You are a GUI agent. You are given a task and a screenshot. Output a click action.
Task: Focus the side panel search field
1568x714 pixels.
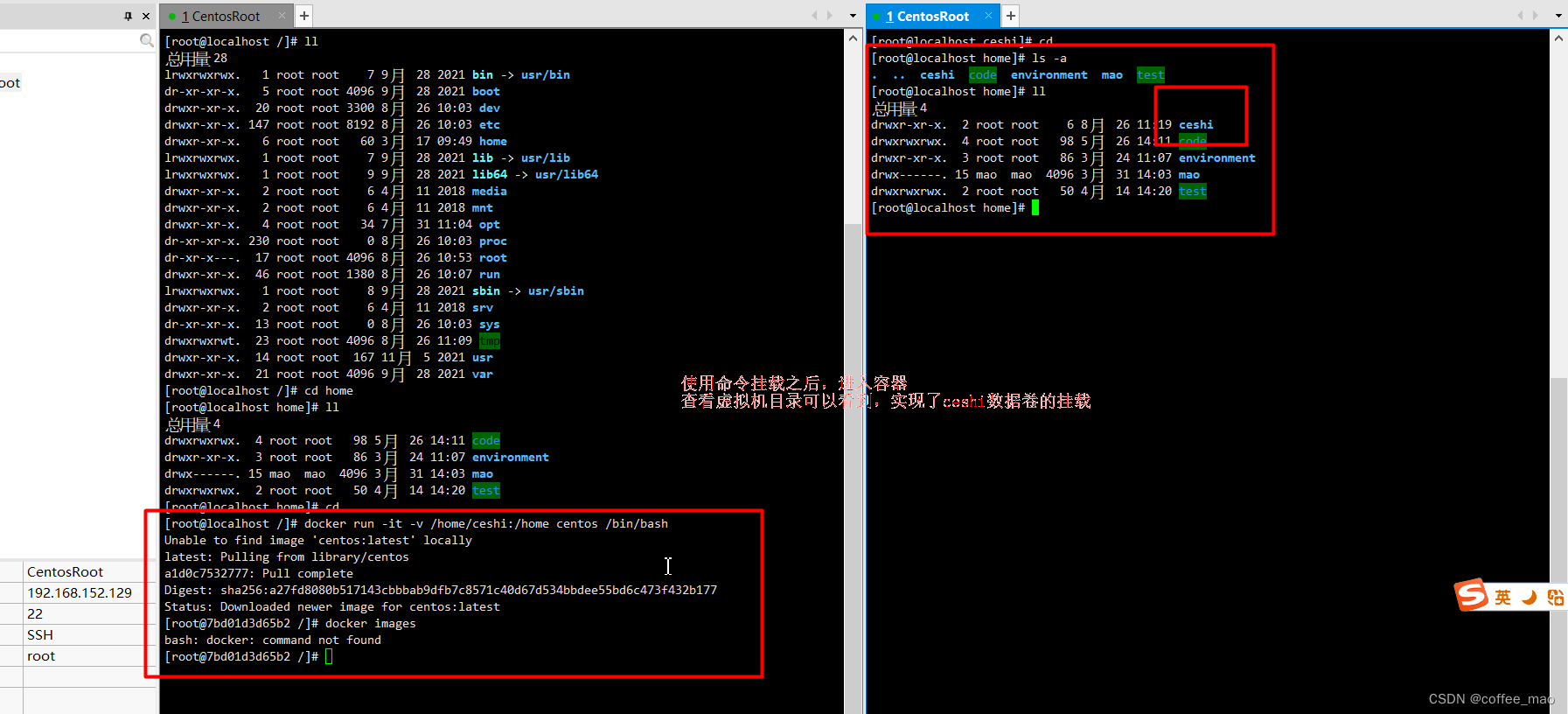point(70,40)
